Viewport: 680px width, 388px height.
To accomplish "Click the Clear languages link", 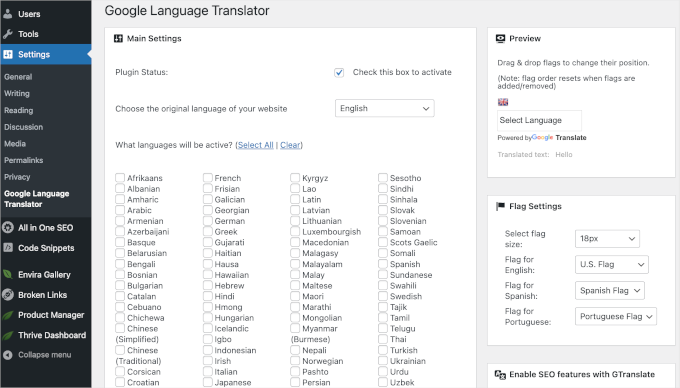I will click(x=290, y=145).
